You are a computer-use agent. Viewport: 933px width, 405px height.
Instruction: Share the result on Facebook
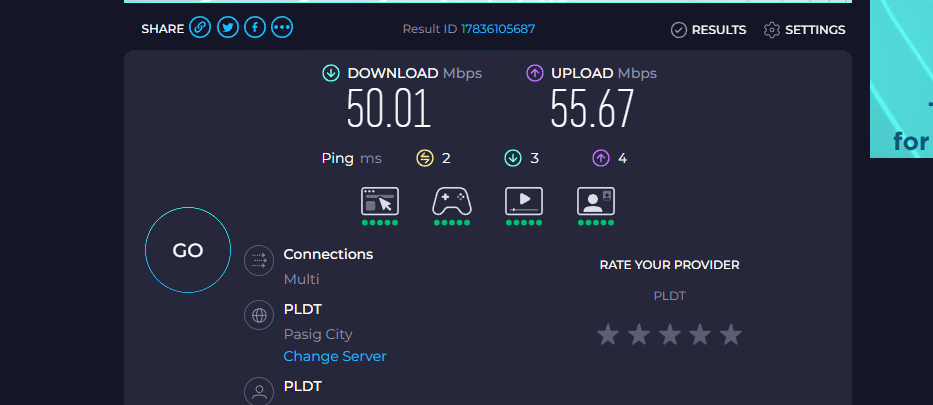[255, 27]
